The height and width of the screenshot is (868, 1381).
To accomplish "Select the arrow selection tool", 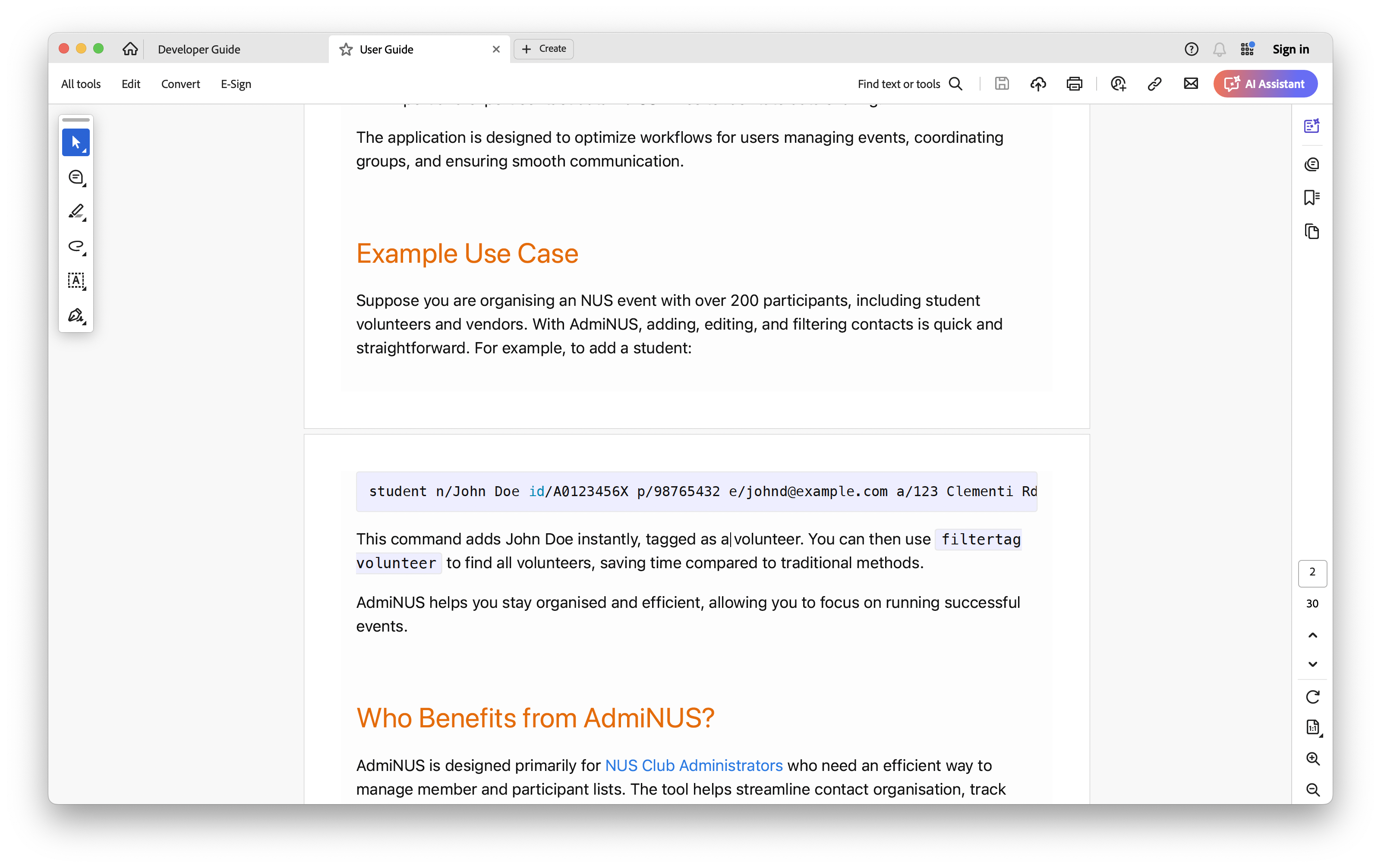I will tap(76, 142).
